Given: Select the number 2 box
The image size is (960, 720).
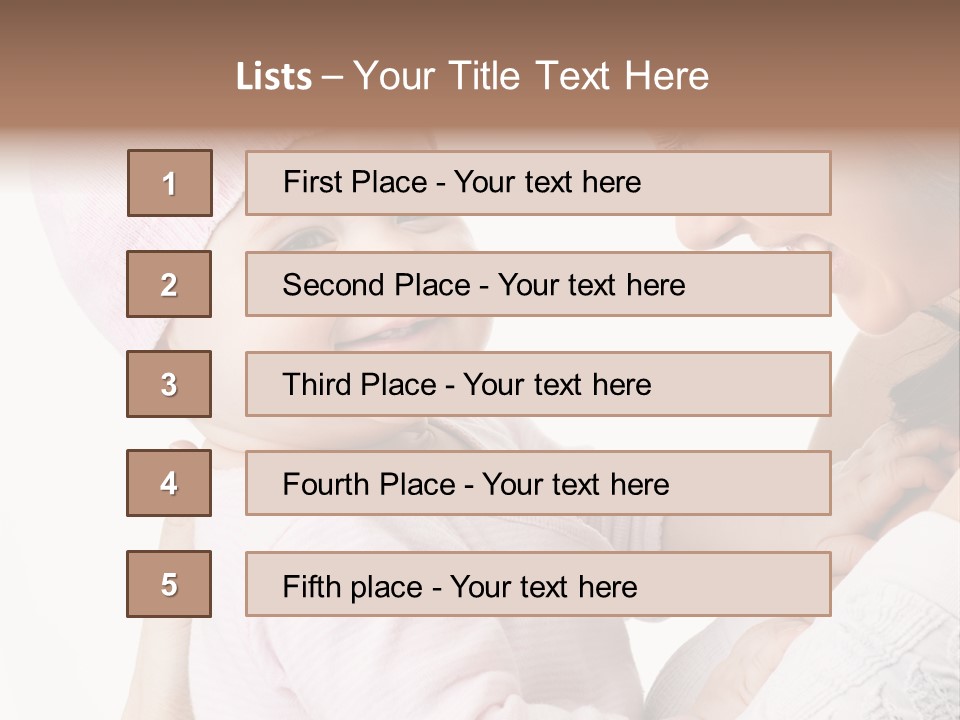Looking at the screenshot, I should coord(169,284).
